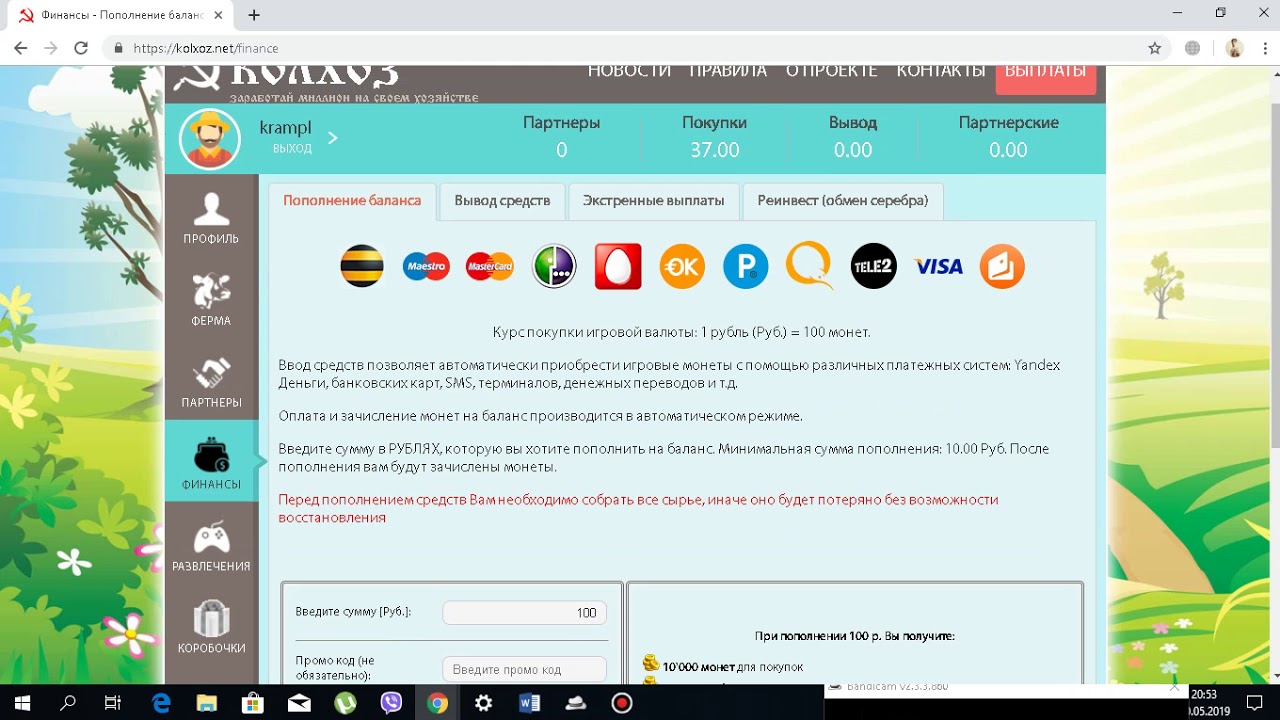Click the Покупки 37.00 balance
This screenshot has width=1280, height=720.
pos(714,136)
